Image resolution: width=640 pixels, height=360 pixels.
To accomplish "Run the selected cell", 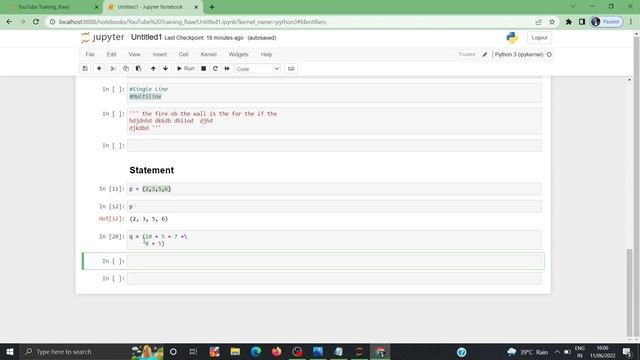I will point(186,69).
